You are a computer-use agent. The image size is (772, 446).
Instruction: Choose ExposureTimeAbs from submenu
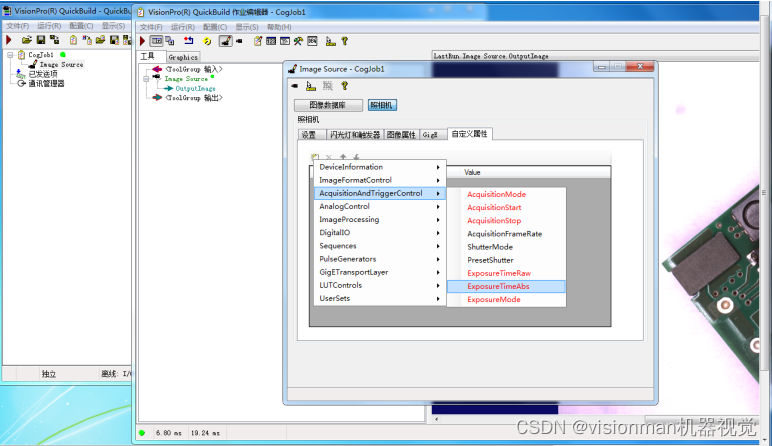(506, 287)
